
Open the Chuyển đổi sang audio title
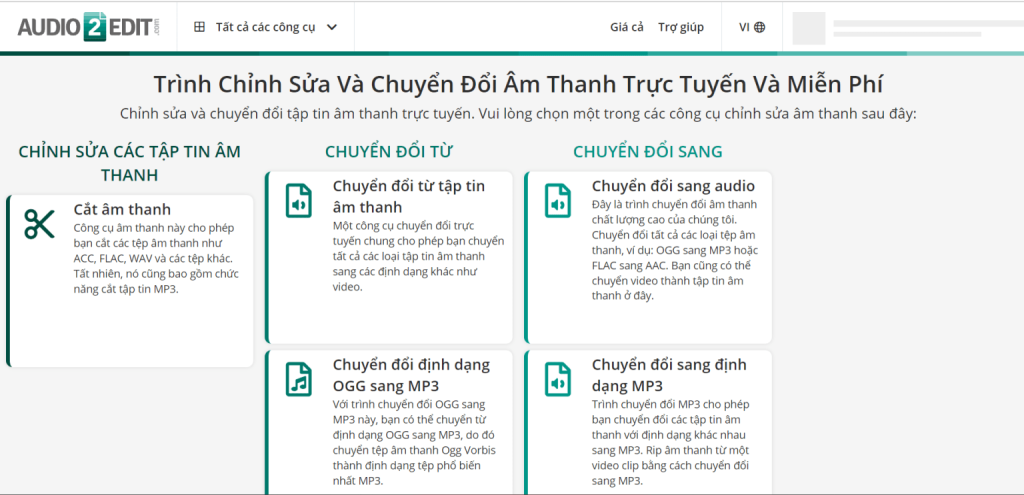pyautogui.click(x=673, y=186)
